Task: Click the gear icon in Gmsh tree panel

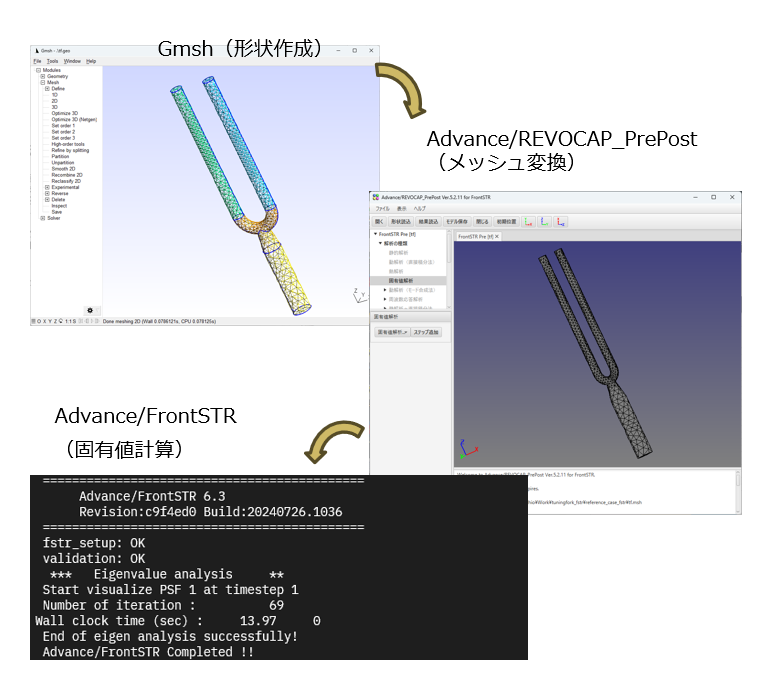Action: [x=89, y=310]
